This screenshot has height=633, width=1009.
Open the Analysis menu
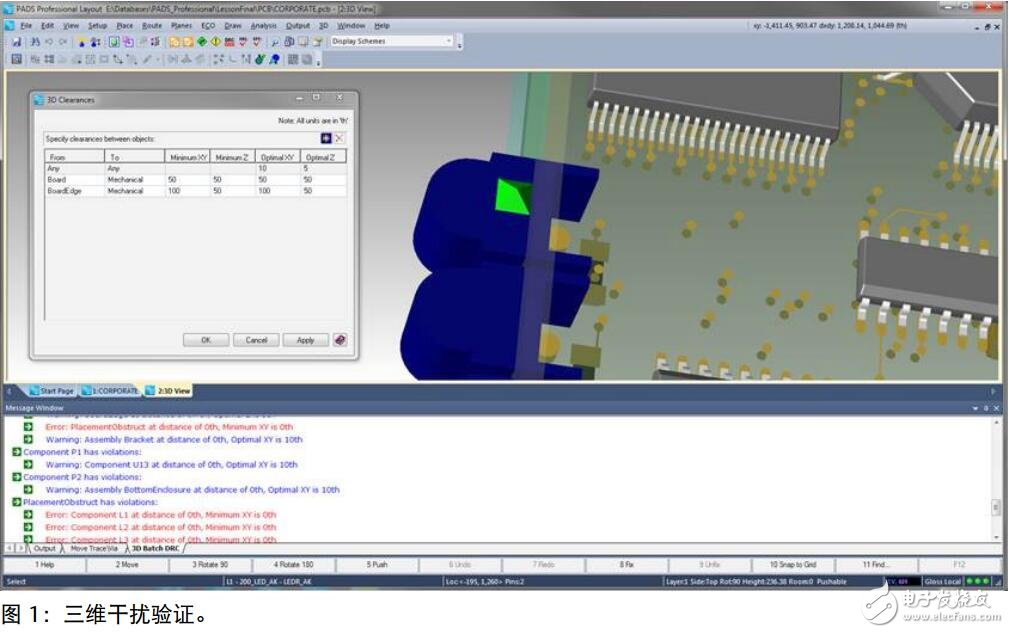(x=263, y=25)
